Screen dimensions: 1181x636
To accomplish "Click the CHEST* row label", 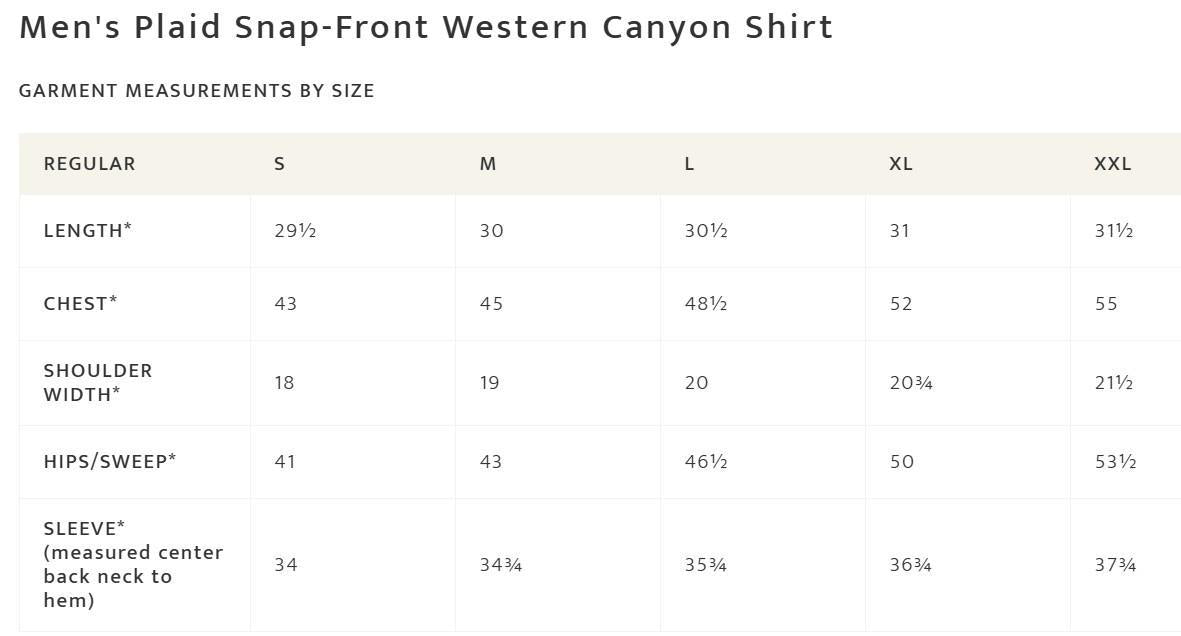I will click(x=81, y=304).
